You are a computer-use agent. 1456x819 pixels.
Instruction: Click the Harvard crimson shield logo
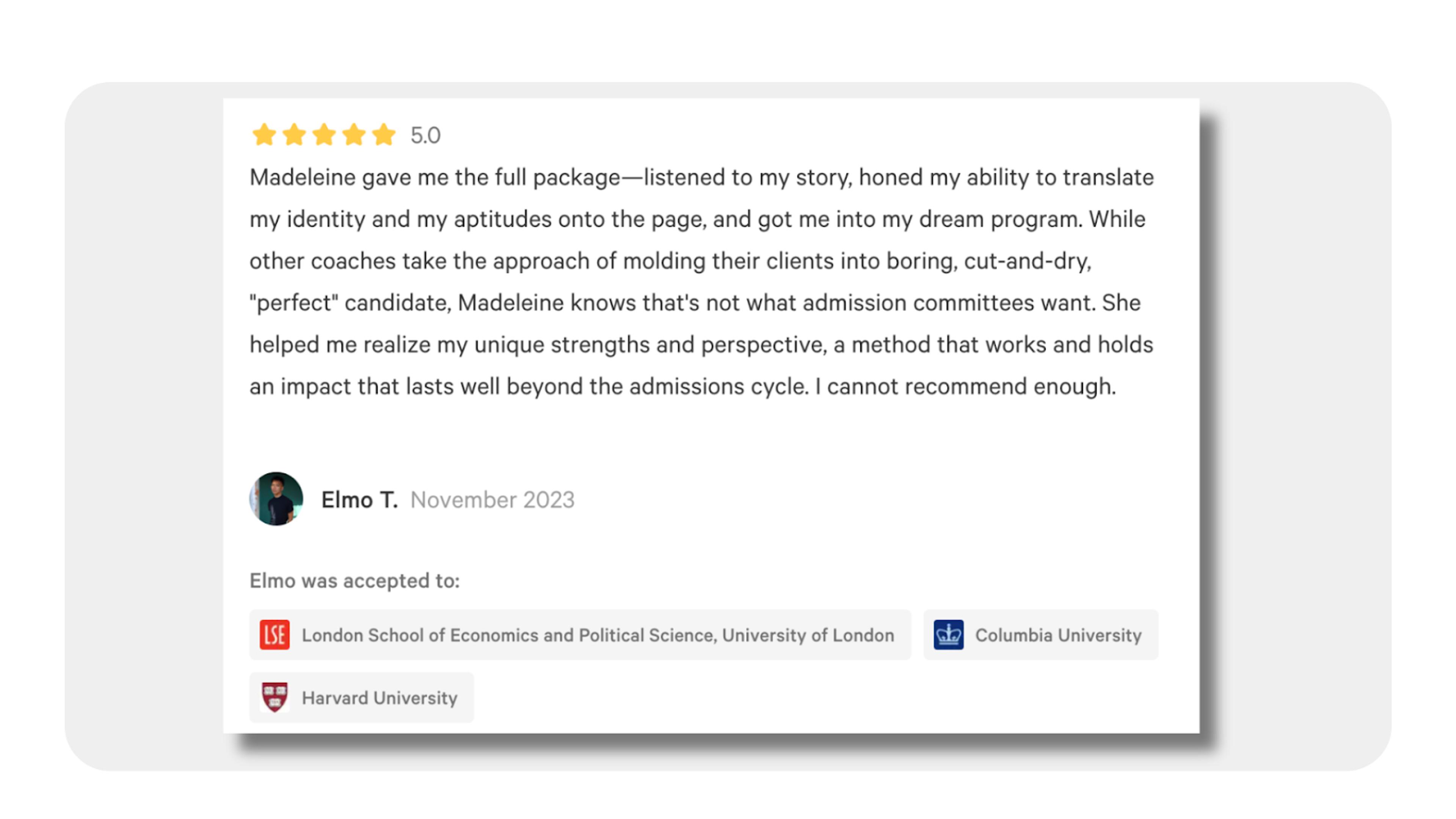[275, 698]
